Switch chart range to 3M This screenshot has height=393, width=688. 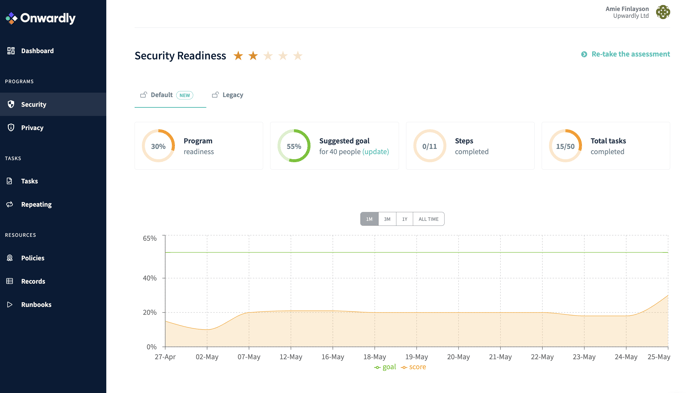pos(387,219)
